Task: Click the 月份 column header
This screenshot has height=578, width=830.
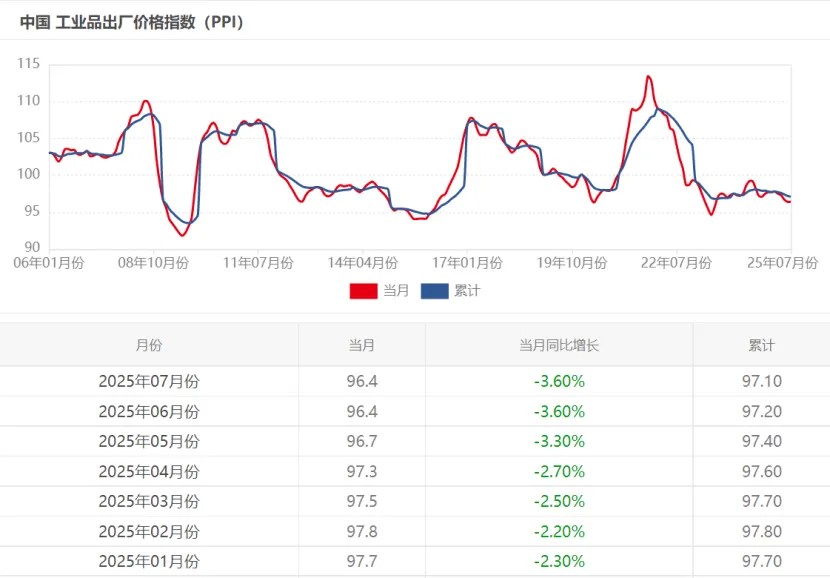Action: (x=149, y=345)
